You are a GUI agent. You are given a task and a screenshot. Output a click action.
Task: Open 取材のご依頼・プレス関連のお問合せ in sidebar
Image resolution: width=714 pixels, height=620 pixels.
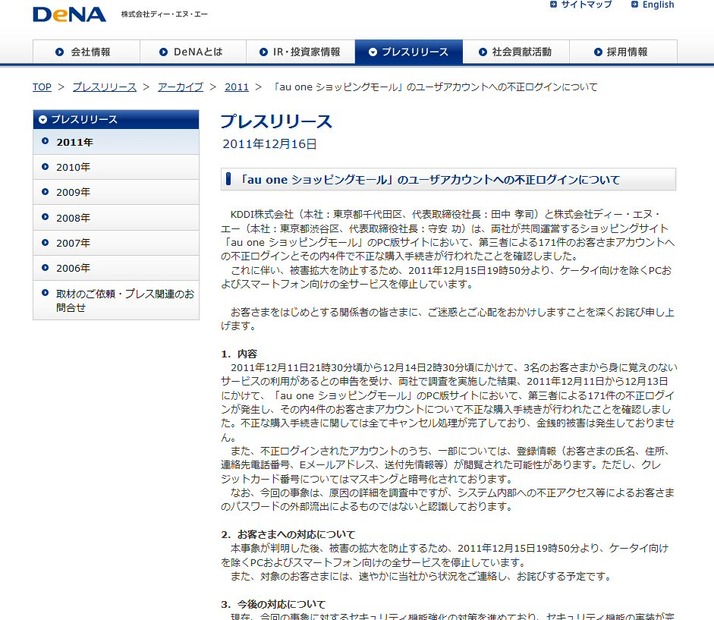pyautogui.click(x=116, y=300)
